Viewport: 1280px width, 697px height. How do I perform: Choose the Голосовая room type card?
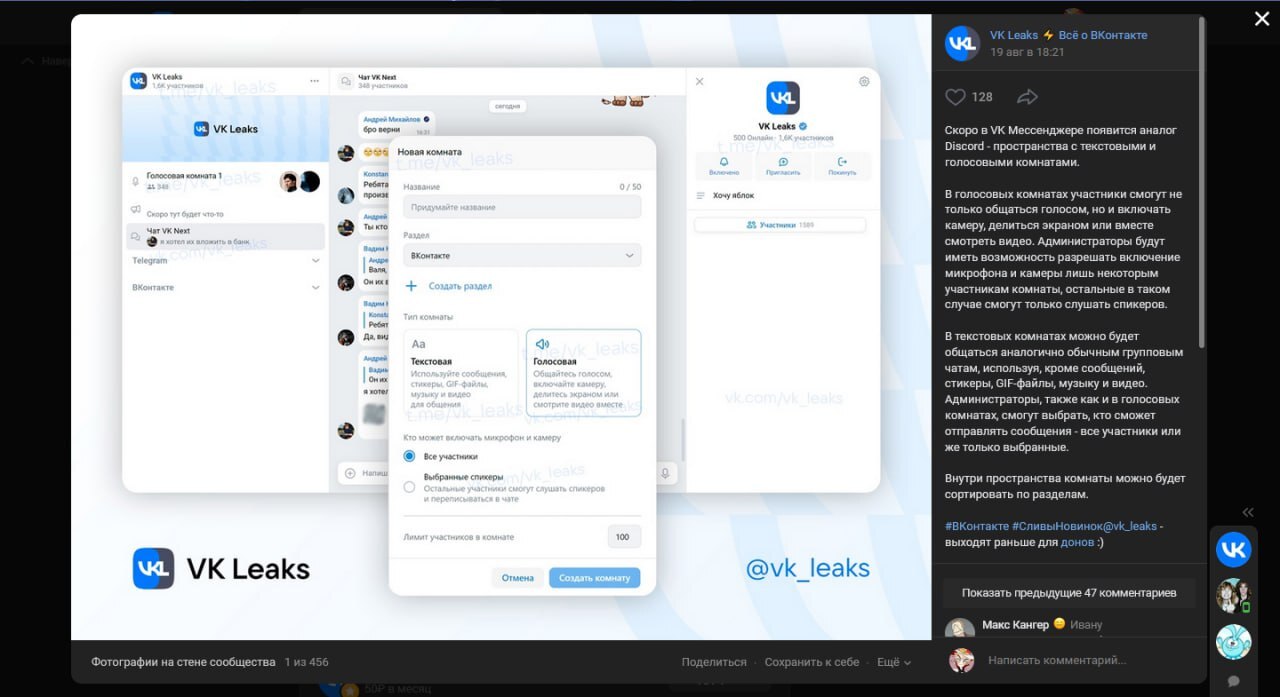click(x=583, y=372)
